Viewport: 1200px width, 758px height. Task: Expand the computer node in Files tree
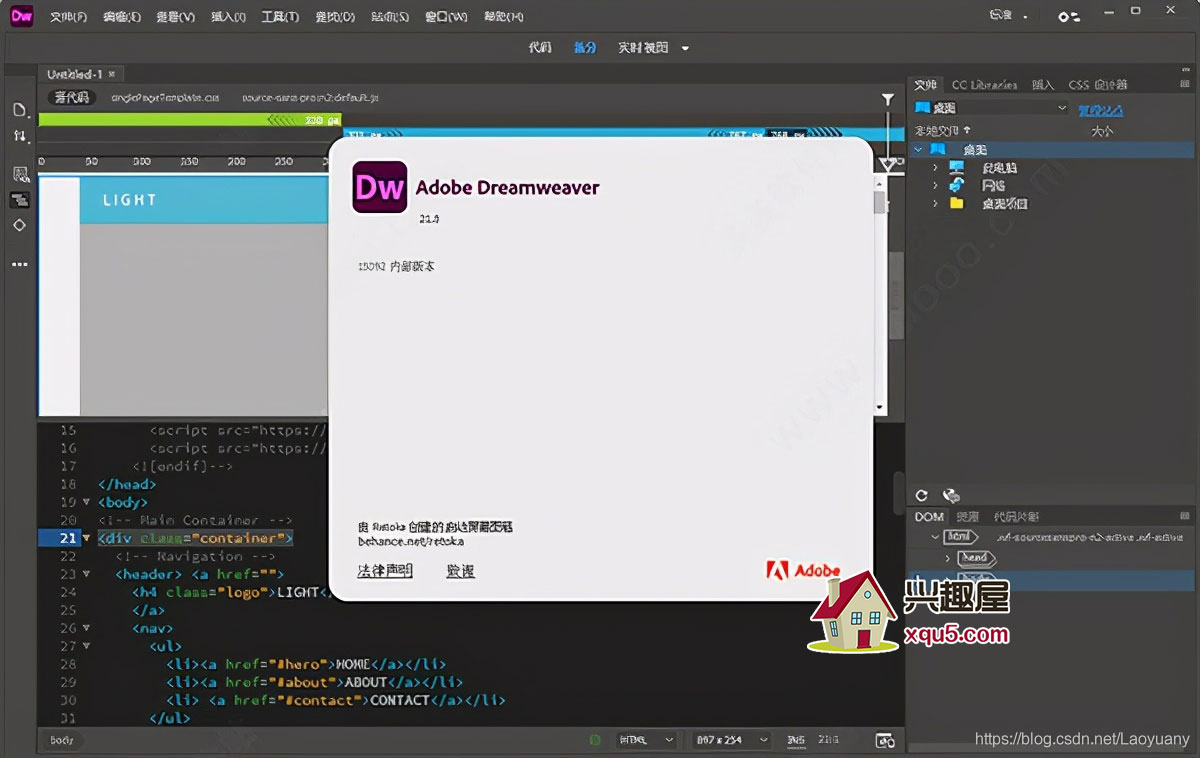coord(935,167)
